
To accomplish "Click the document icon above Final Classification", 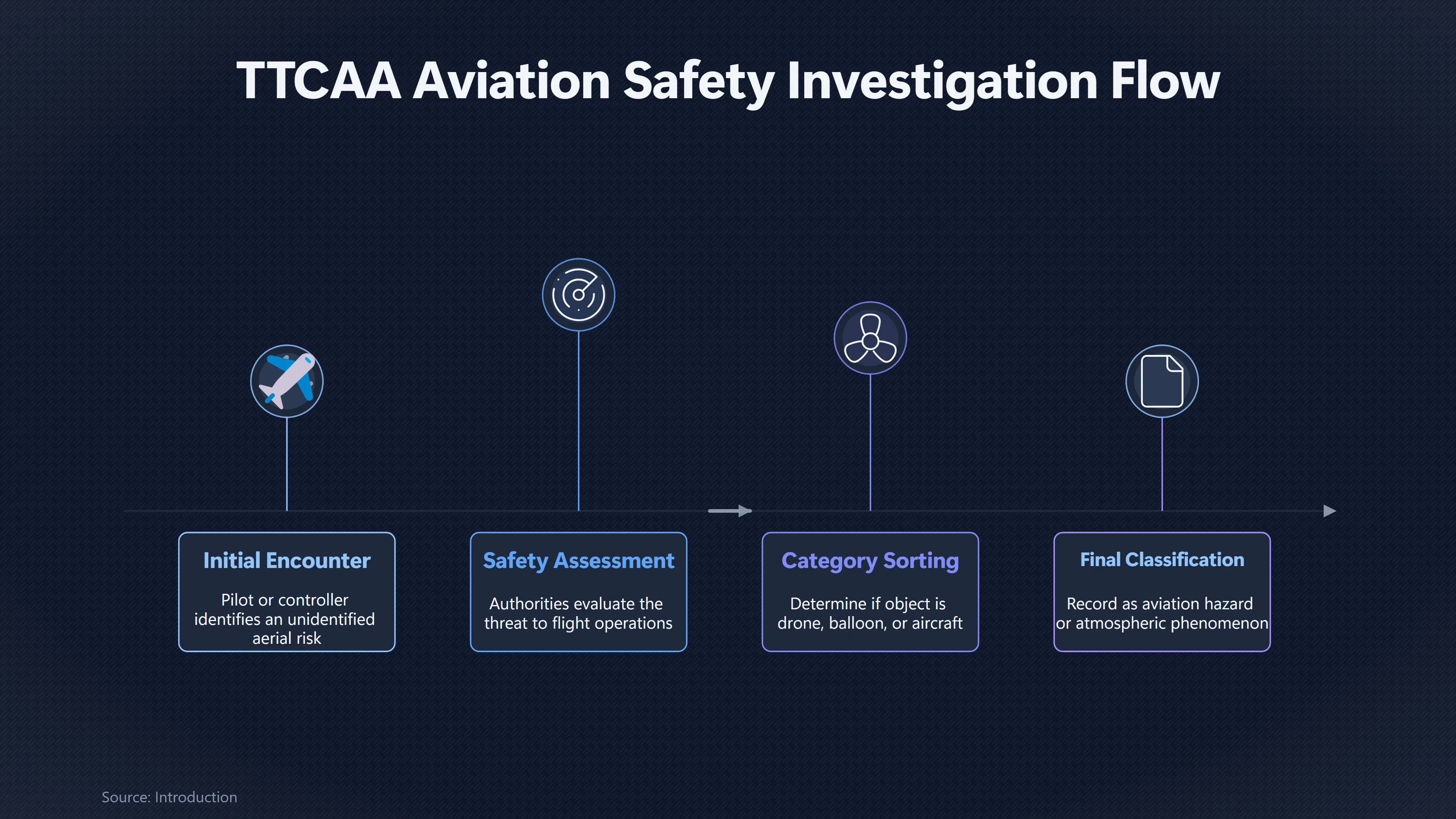I will [1162, 381].
